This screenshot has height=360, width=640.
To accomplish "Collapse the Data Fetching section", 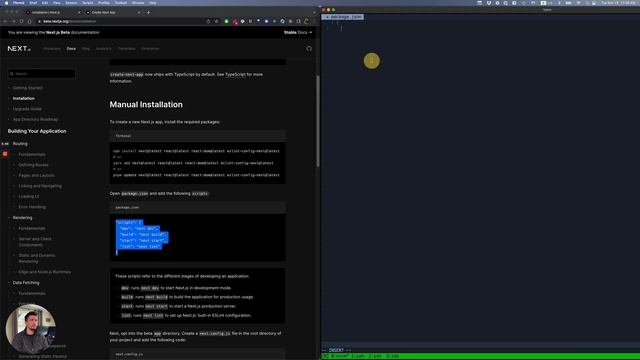I will 26,282.
